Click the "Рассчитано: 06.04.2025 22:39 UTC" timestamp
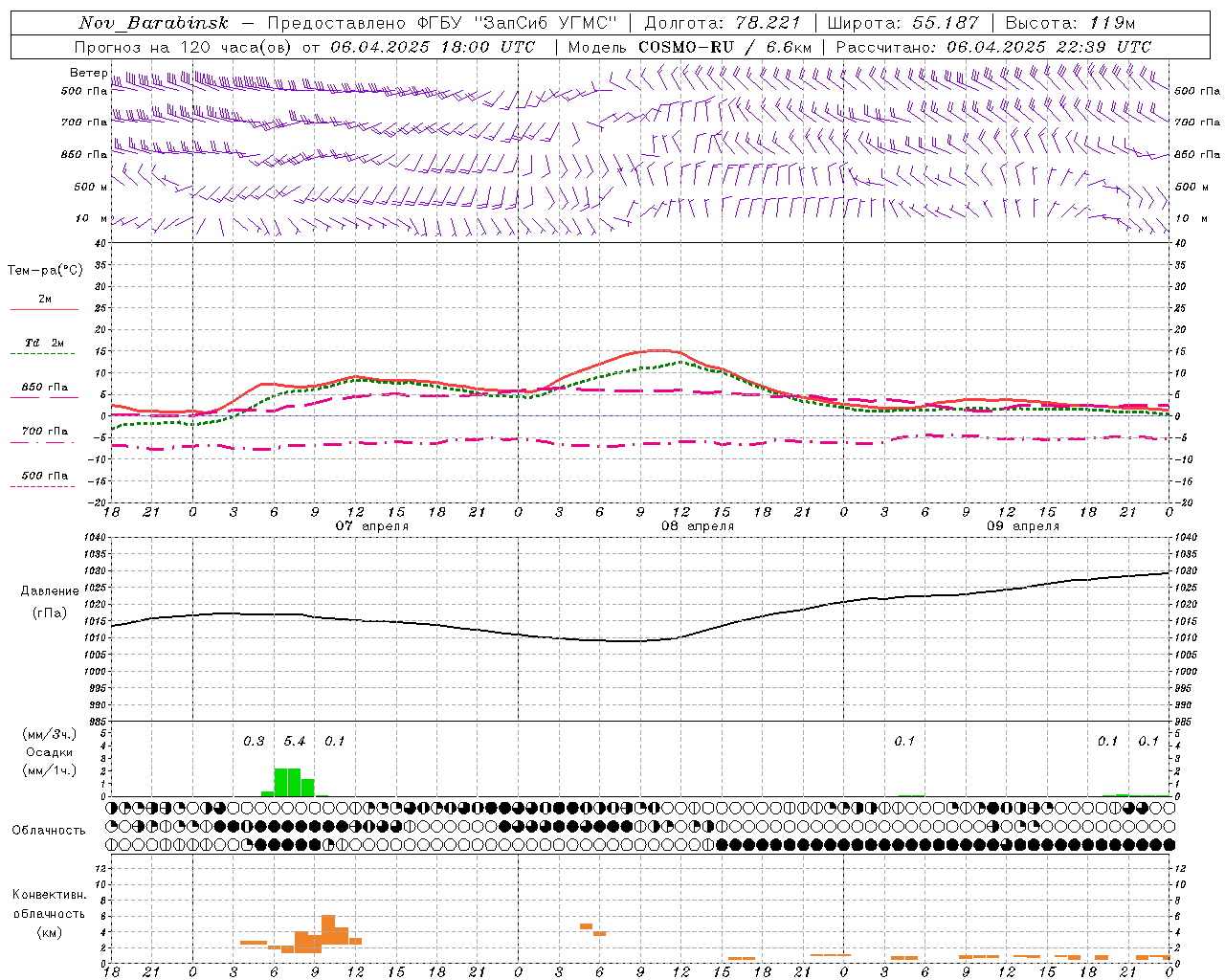Image resolution: width=1225 pixels, height=980 pixels. [x=993, y=47]
